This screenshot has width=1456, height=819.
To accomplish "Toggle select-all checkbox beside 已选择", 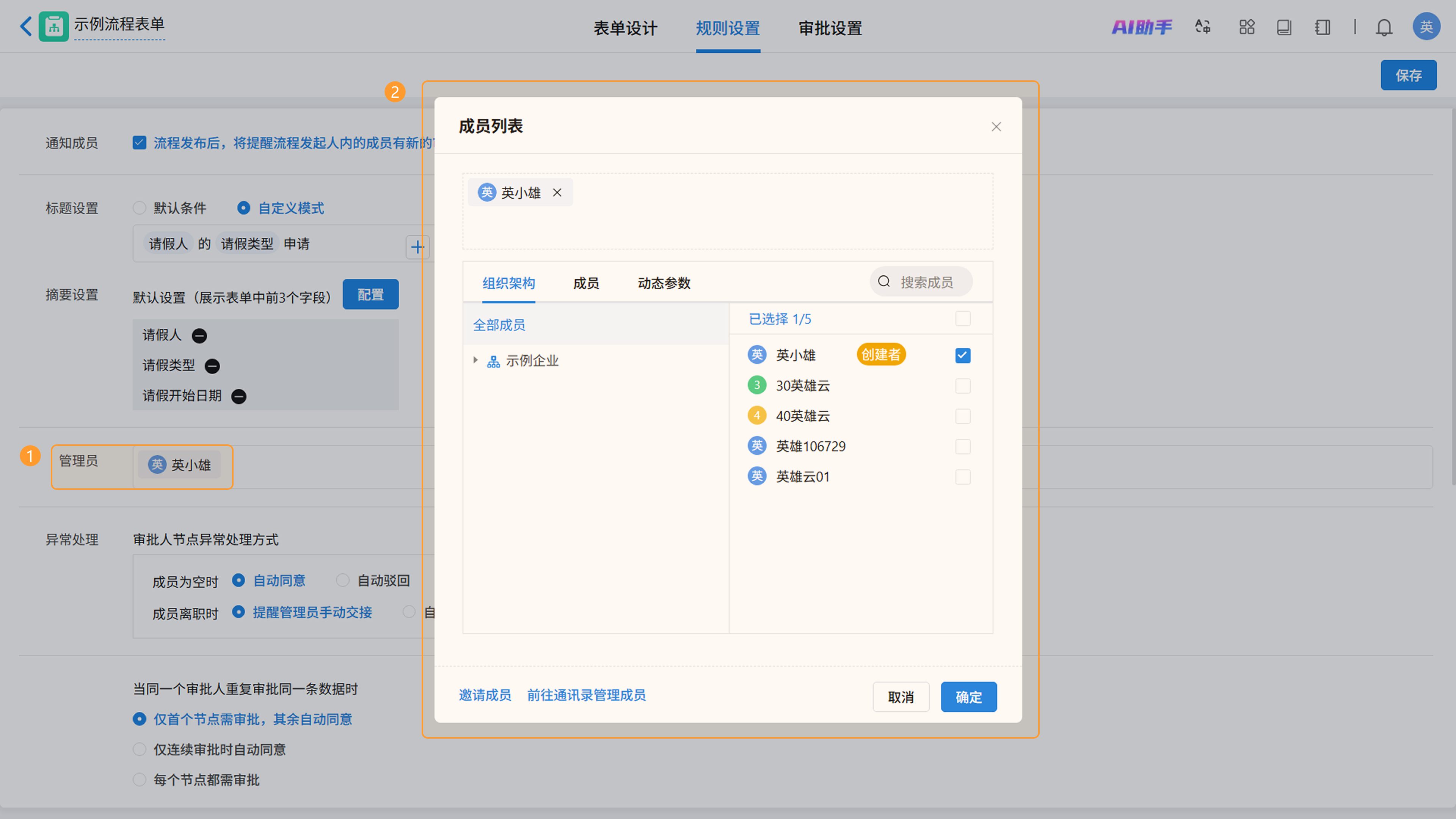I will pyautogui.click(x=963, y=319).
